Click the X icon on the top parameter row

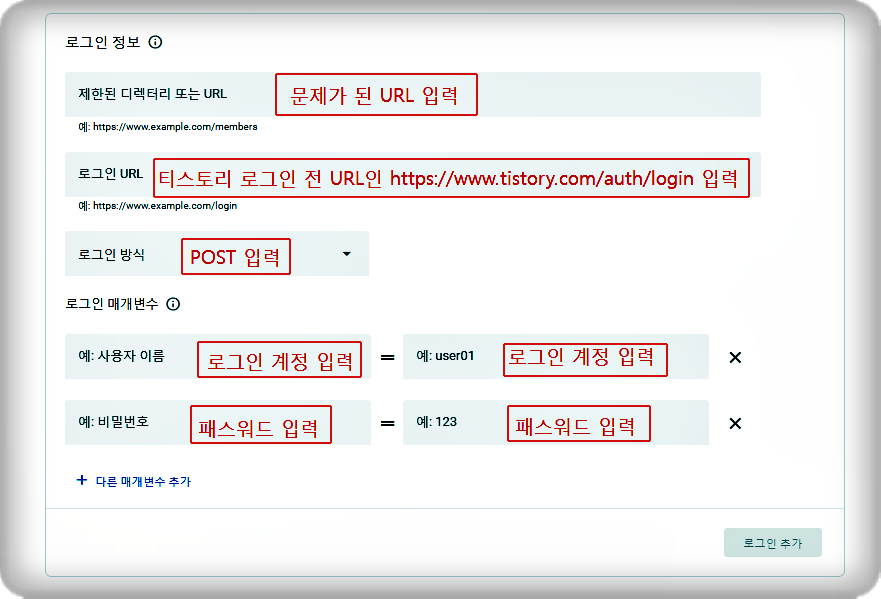pos(735,357)
